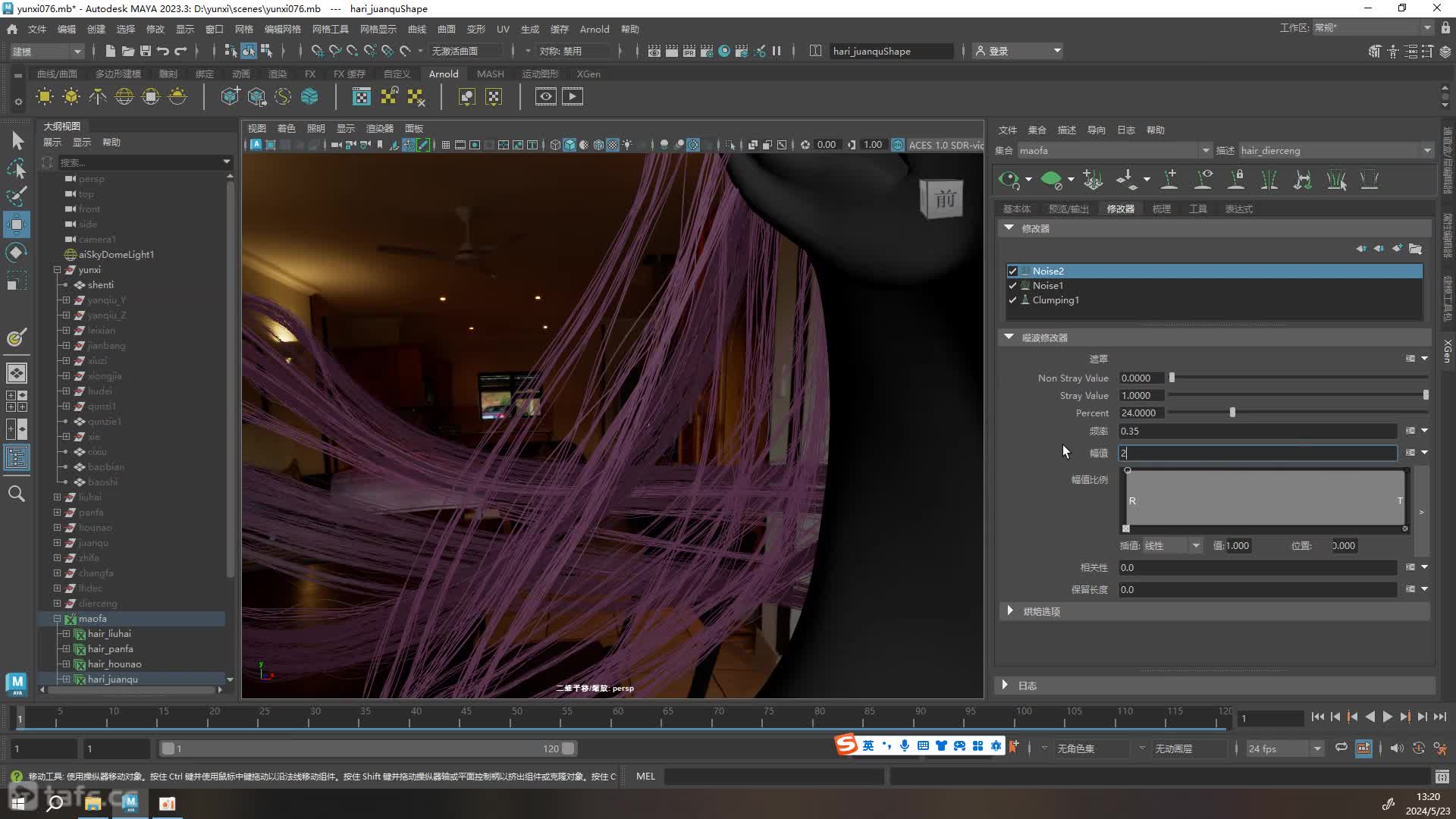Open the Arnold menu

(x=595, y=30)
